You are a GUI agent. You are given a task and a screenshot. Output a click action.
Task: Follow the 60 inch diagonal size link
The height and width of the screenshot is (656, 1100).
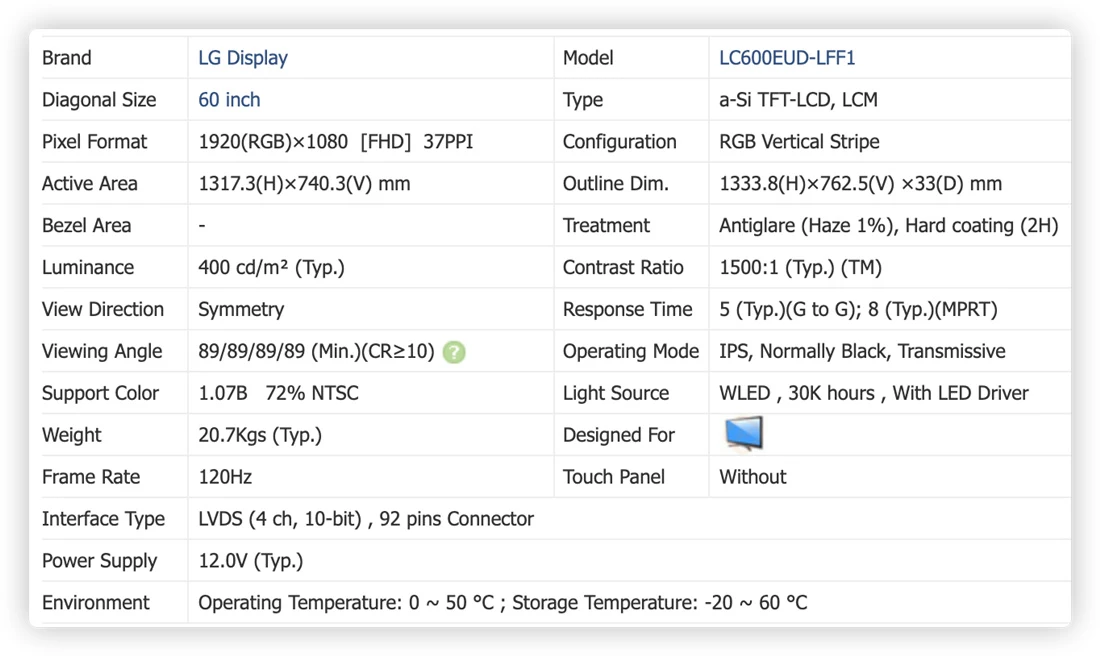(x=229, y=100)
